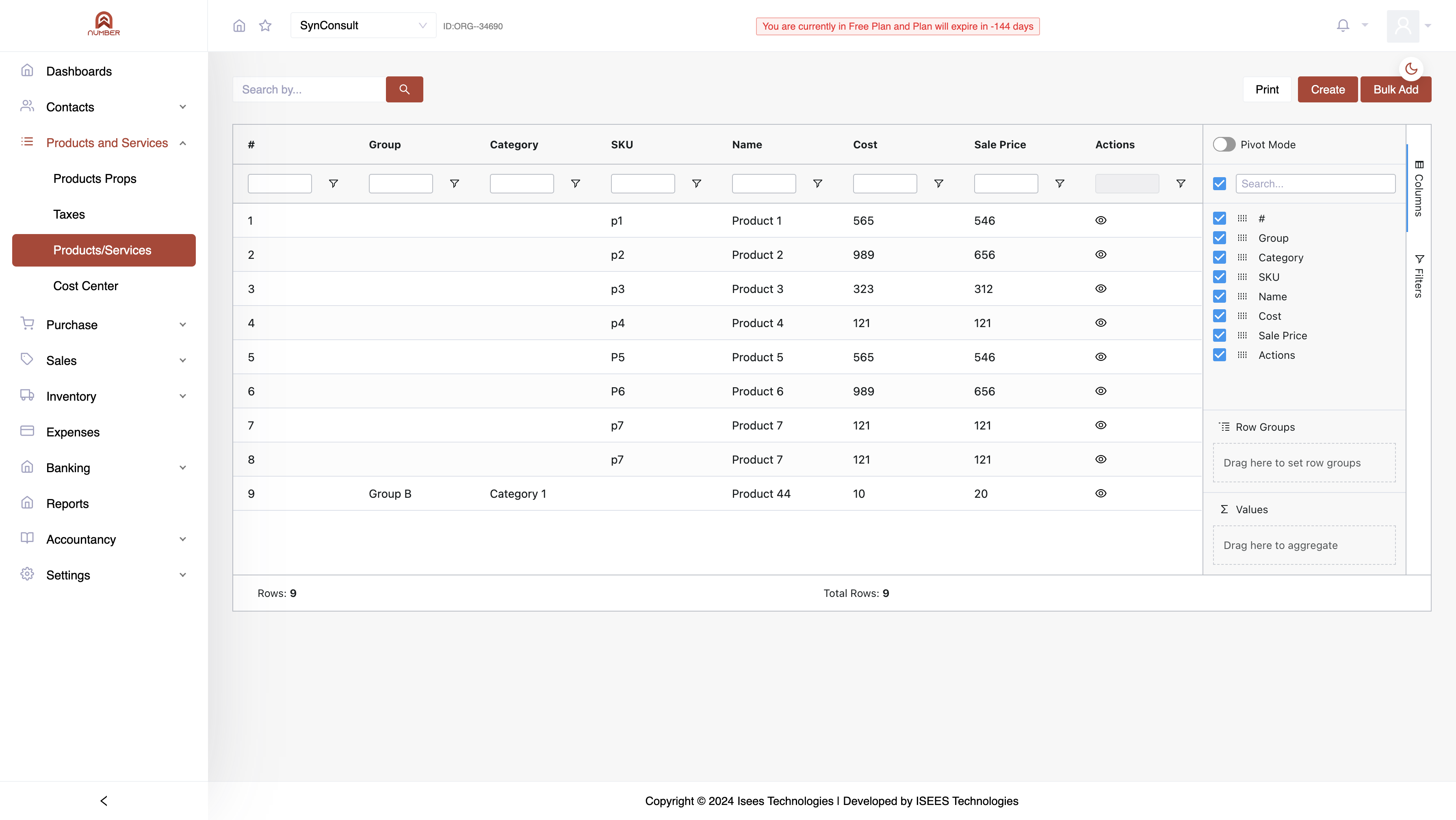The width and height of the screenshot is (1456, 820).
Task: Toggle dark mode moon icon
Action: click(x=1411, y=68)
